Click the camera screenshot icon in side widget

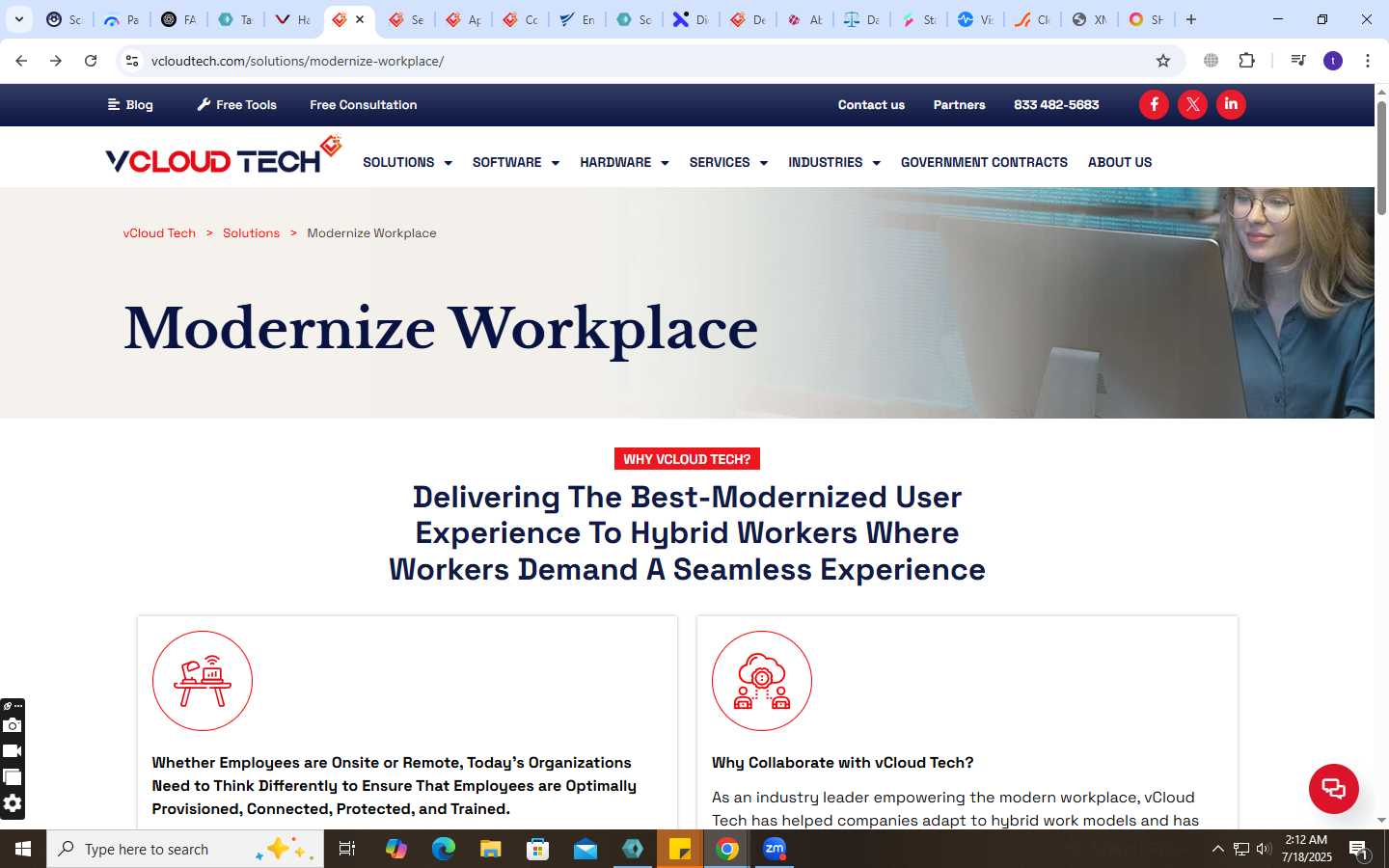point(13,725)
